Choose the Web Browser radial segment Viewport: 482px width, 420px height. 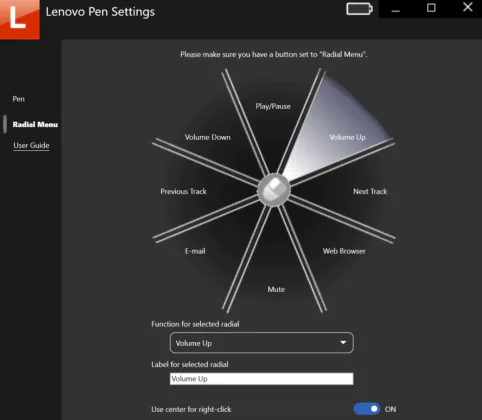tap(344, 251)
